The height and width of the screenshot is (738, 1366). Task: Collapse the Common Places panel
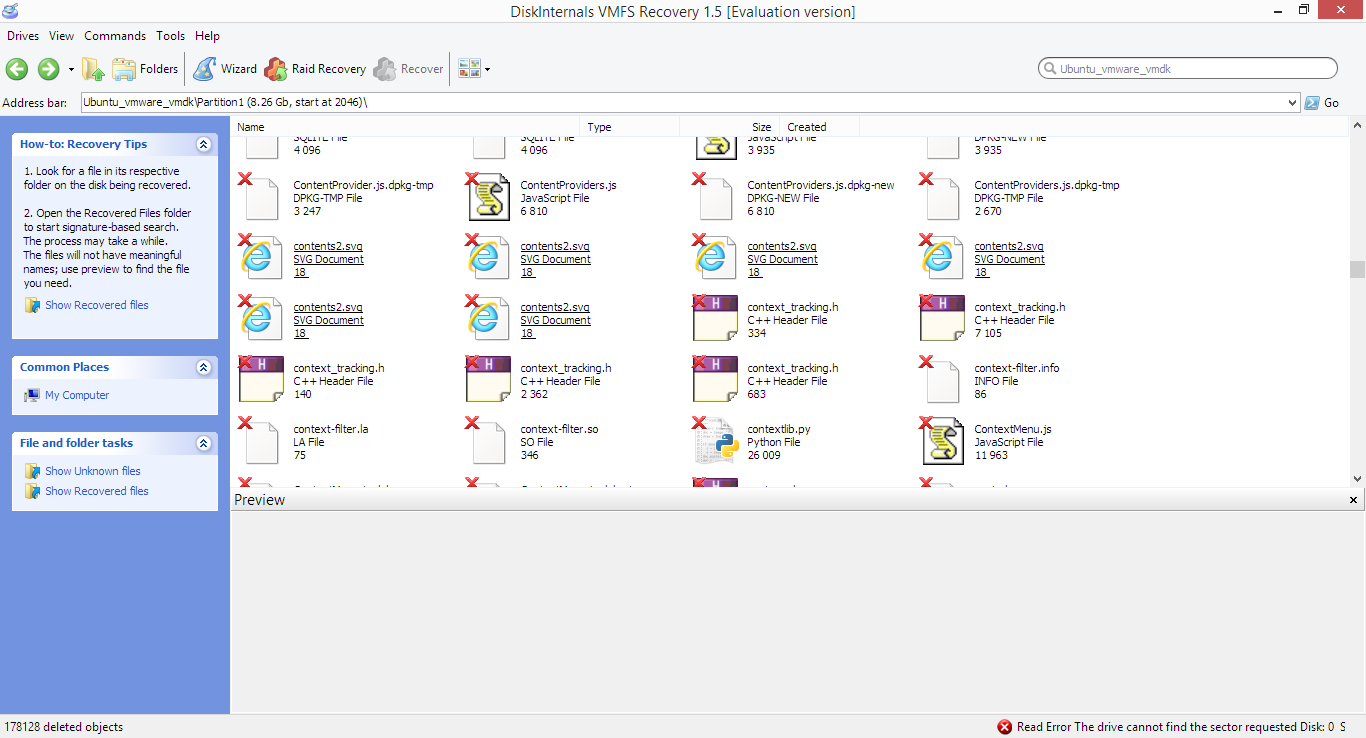(204, 367)
